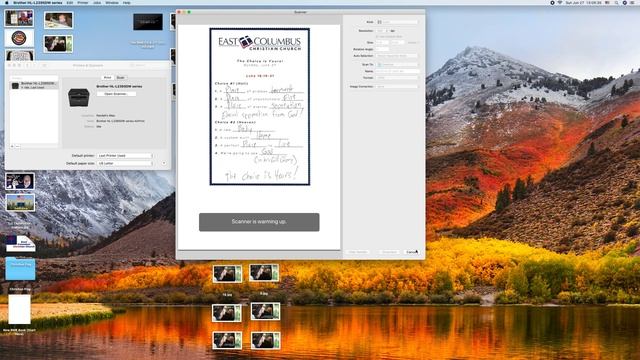Viewport: 640px width, 360px height.
Task: Open the Default printer dropdown
Action: click(x=124, y=156)
